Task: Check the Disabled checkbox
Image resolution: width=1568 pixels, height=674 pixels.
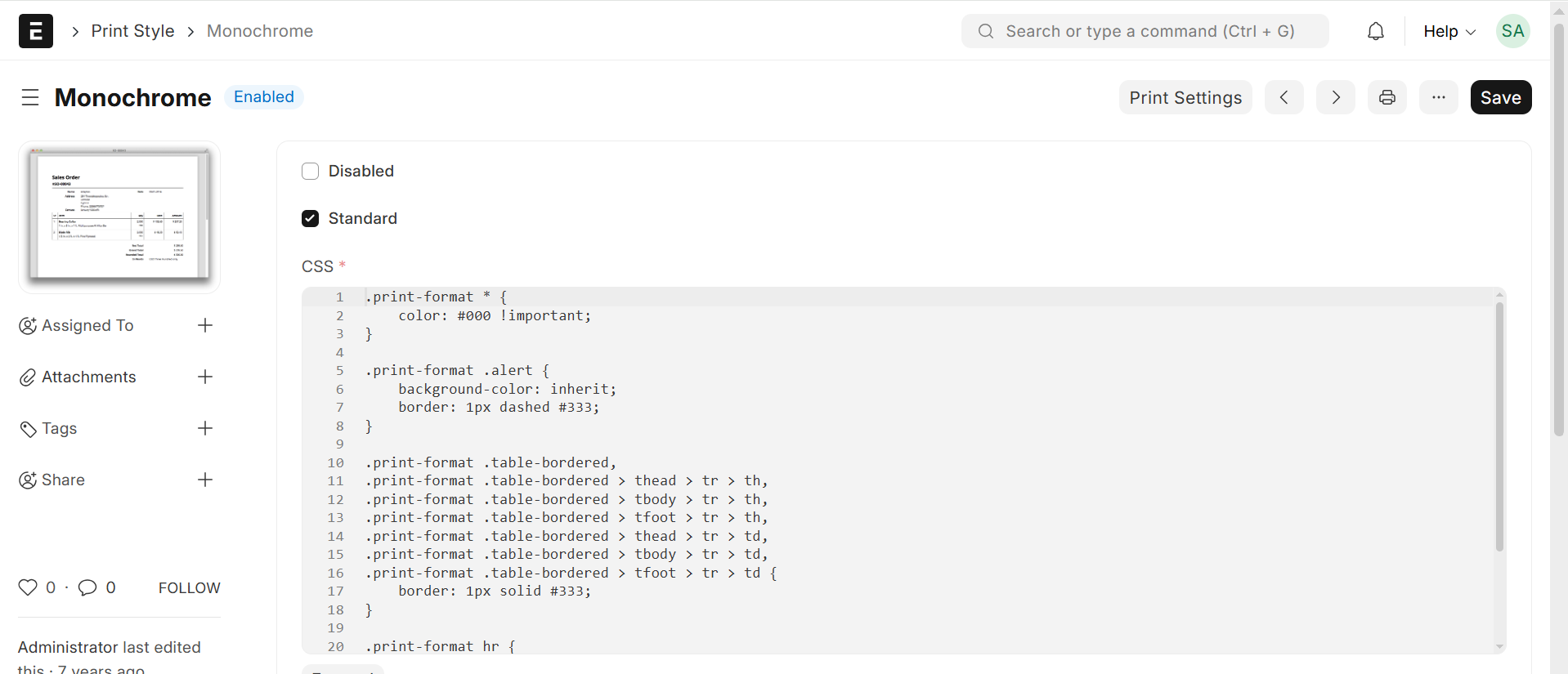Action: tap(310, 171)
